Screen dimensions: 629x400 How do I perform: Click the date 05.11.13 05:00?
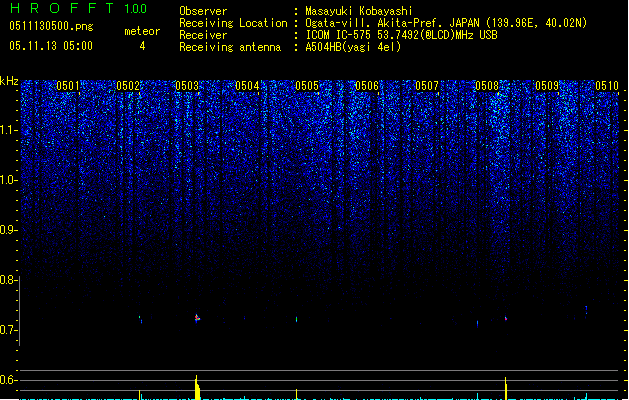(x=51, y=46)
